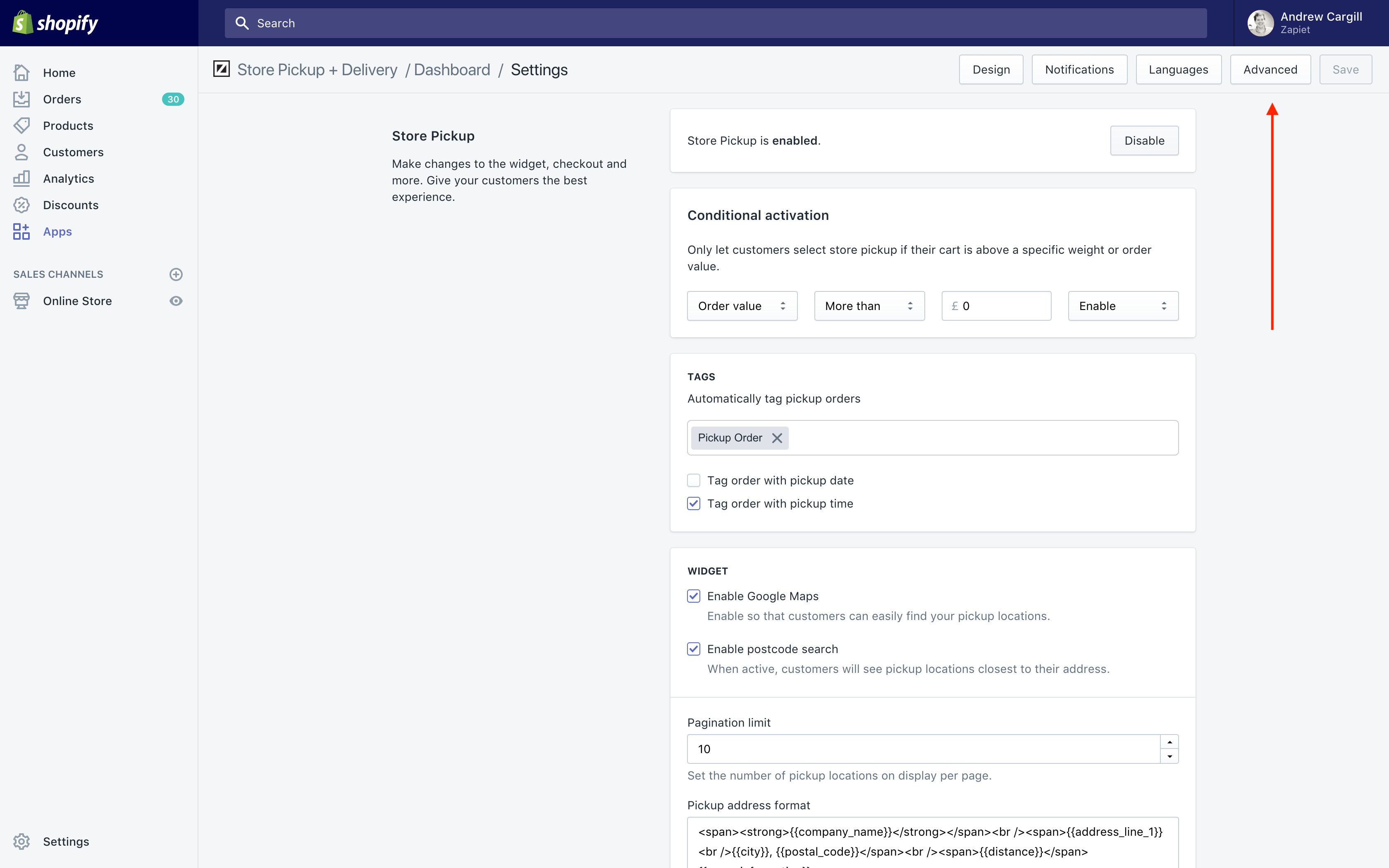
Task: Click the Shopify logo icon
Action: coord(23,23)
